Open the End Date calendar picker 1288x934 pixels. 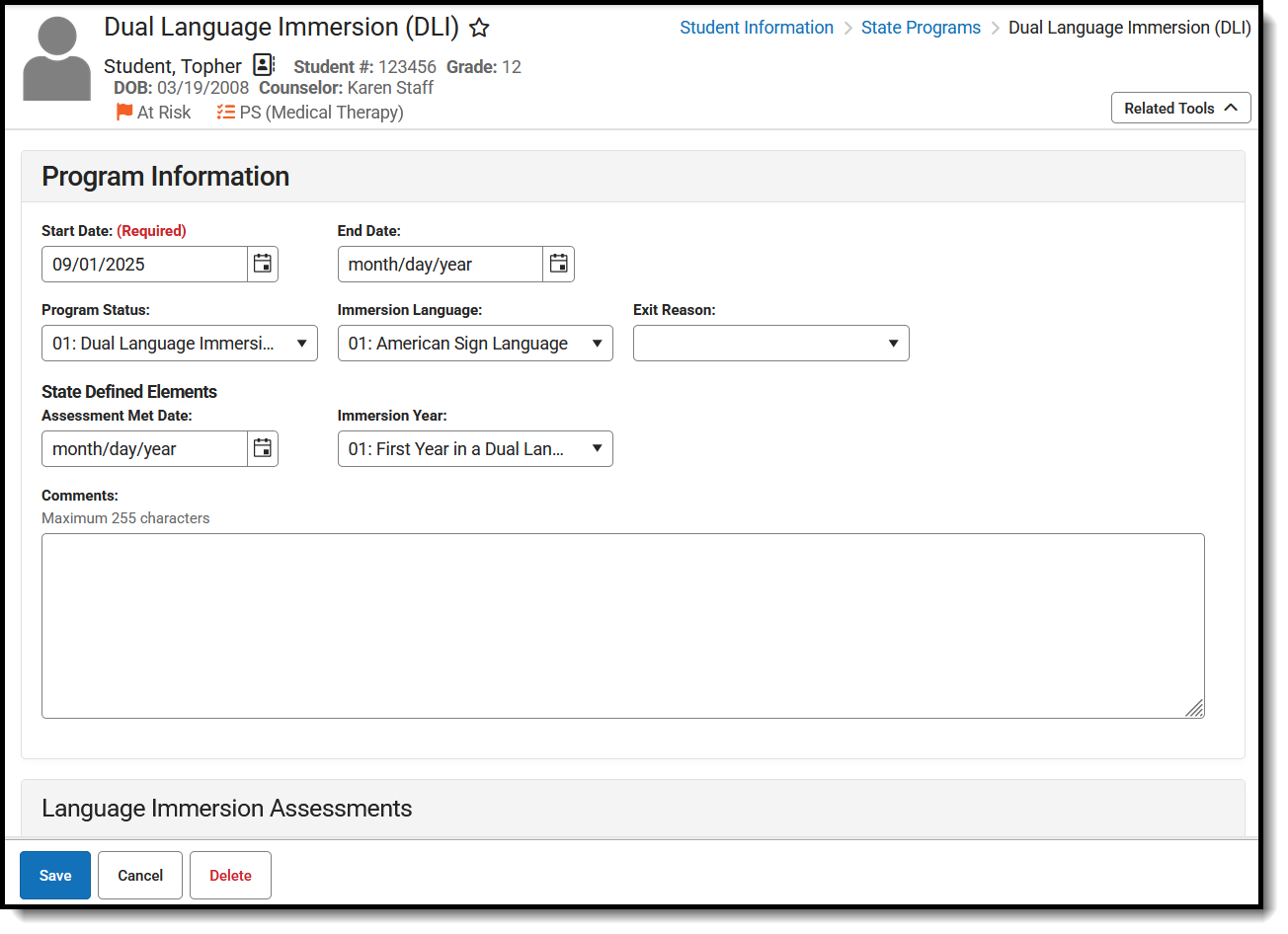(x=559, y=264)
